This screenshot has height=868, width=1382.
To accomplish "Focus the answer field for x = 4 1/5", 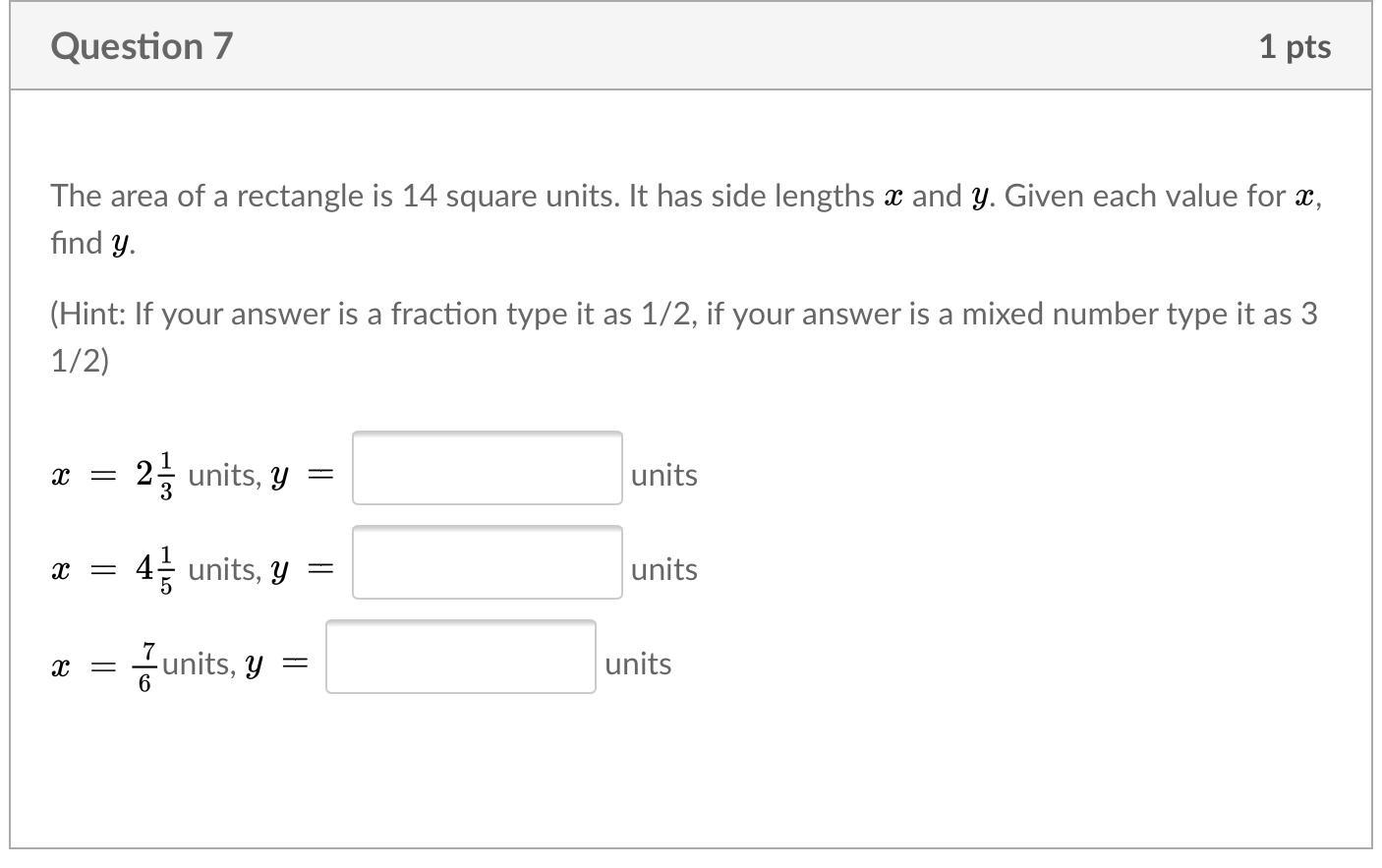I will 487,562.
